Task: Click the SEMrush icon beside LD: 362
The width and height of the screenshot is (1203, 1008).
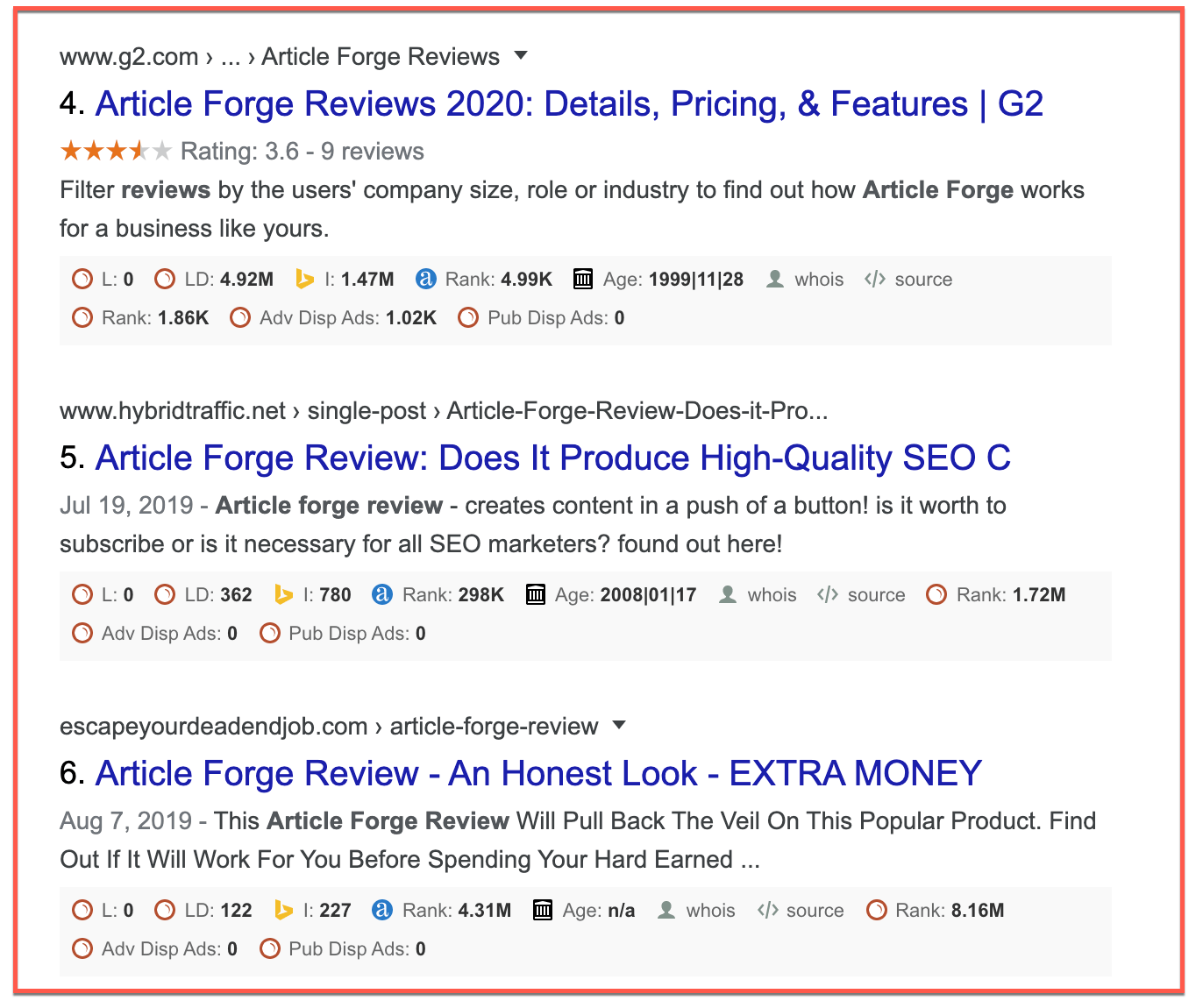Action: [165, 595]
